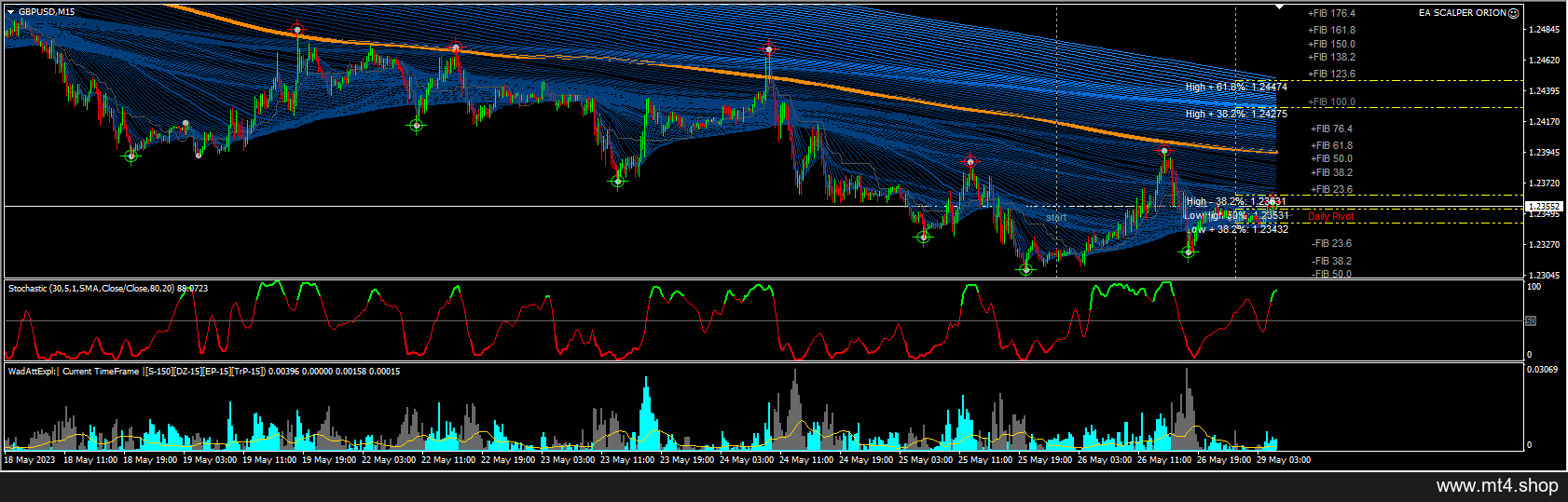Viewport: 1568px width, 502px height.
Task: Click the 29 May 03:00 time axis label
Action: click(1284, 460)
